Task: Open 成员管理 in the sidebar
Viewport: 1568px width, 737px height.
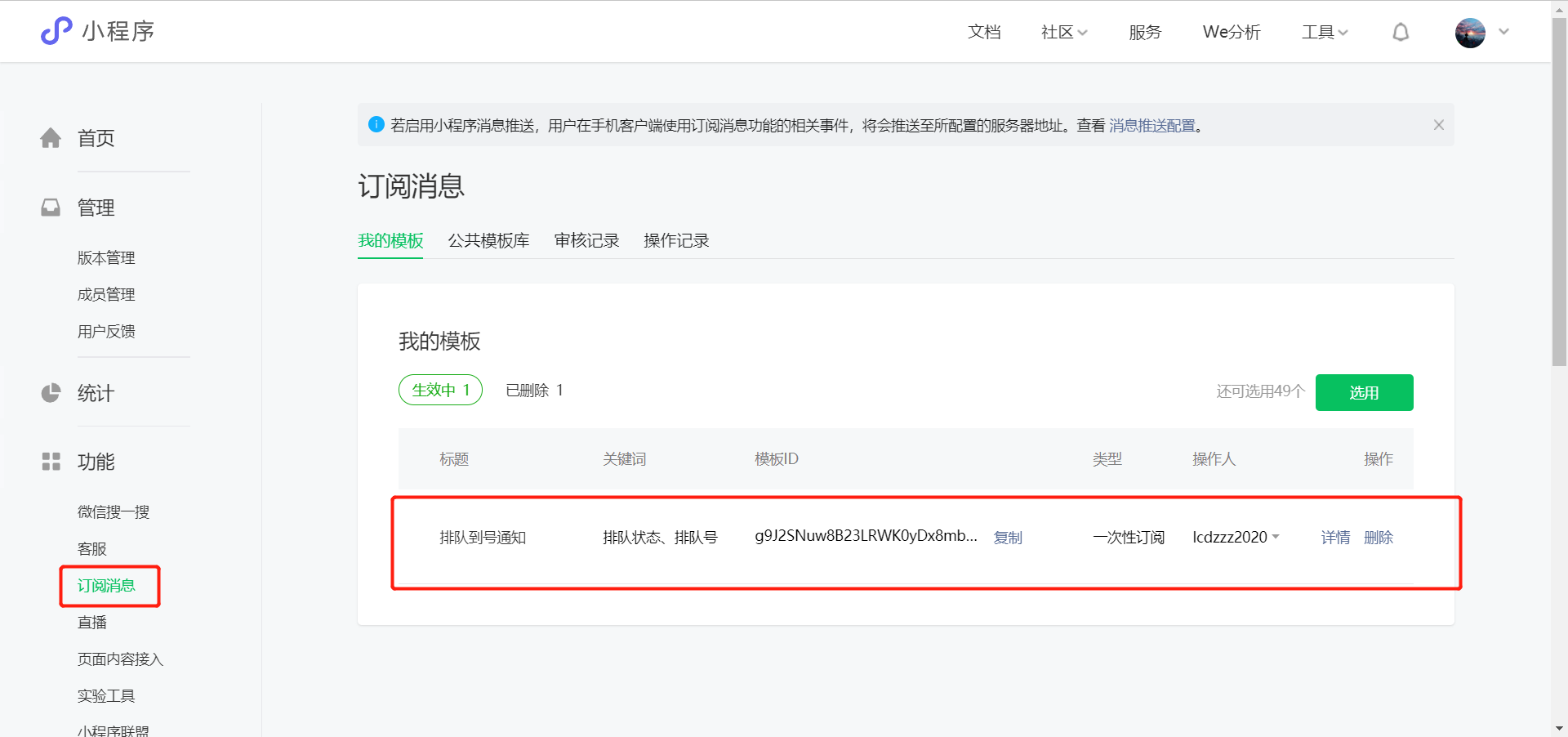Action: coord(106,294)
